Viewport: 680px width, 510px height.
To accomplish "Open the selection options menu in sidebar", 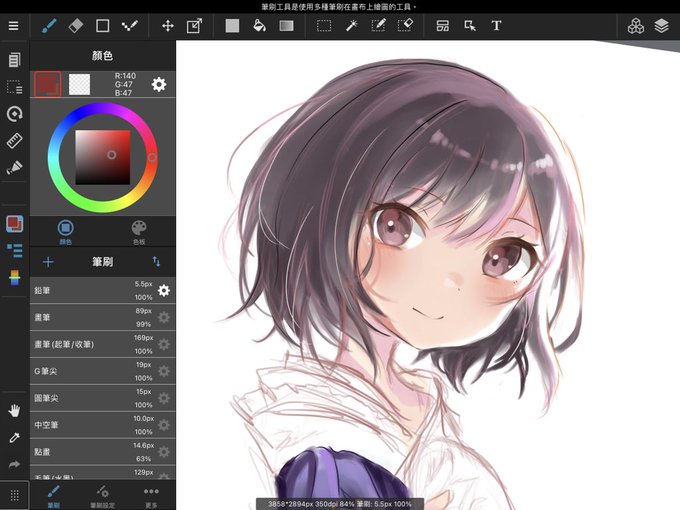I will (14, 87).
